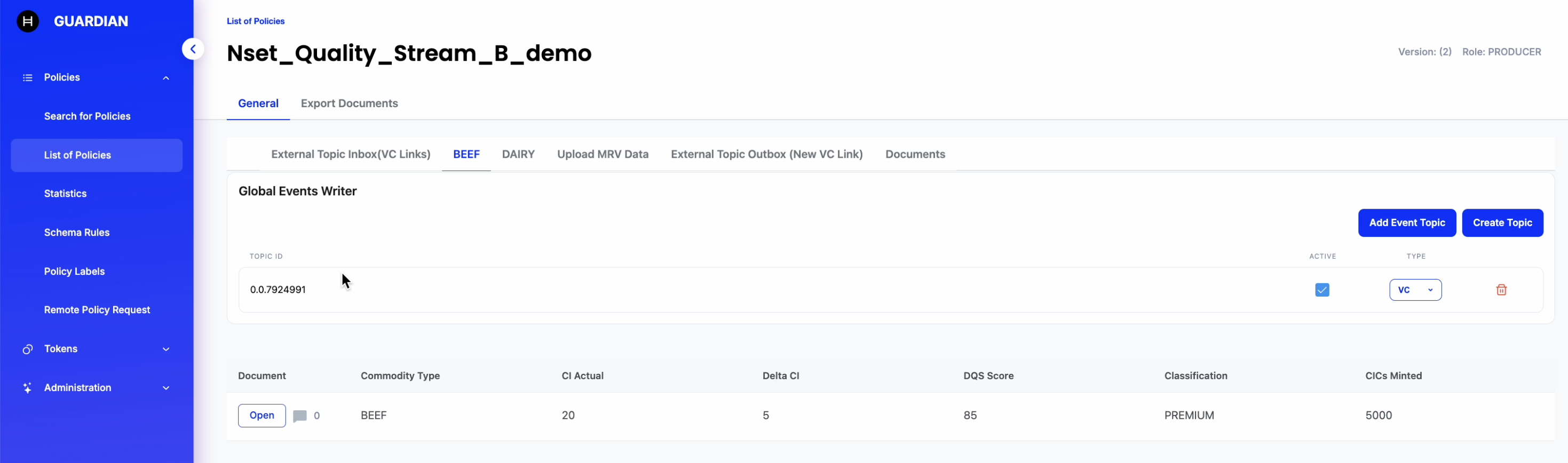1568x463 pixels.
Task: Click the comment bubble icon in BEEF row
Action: [299, 416]
